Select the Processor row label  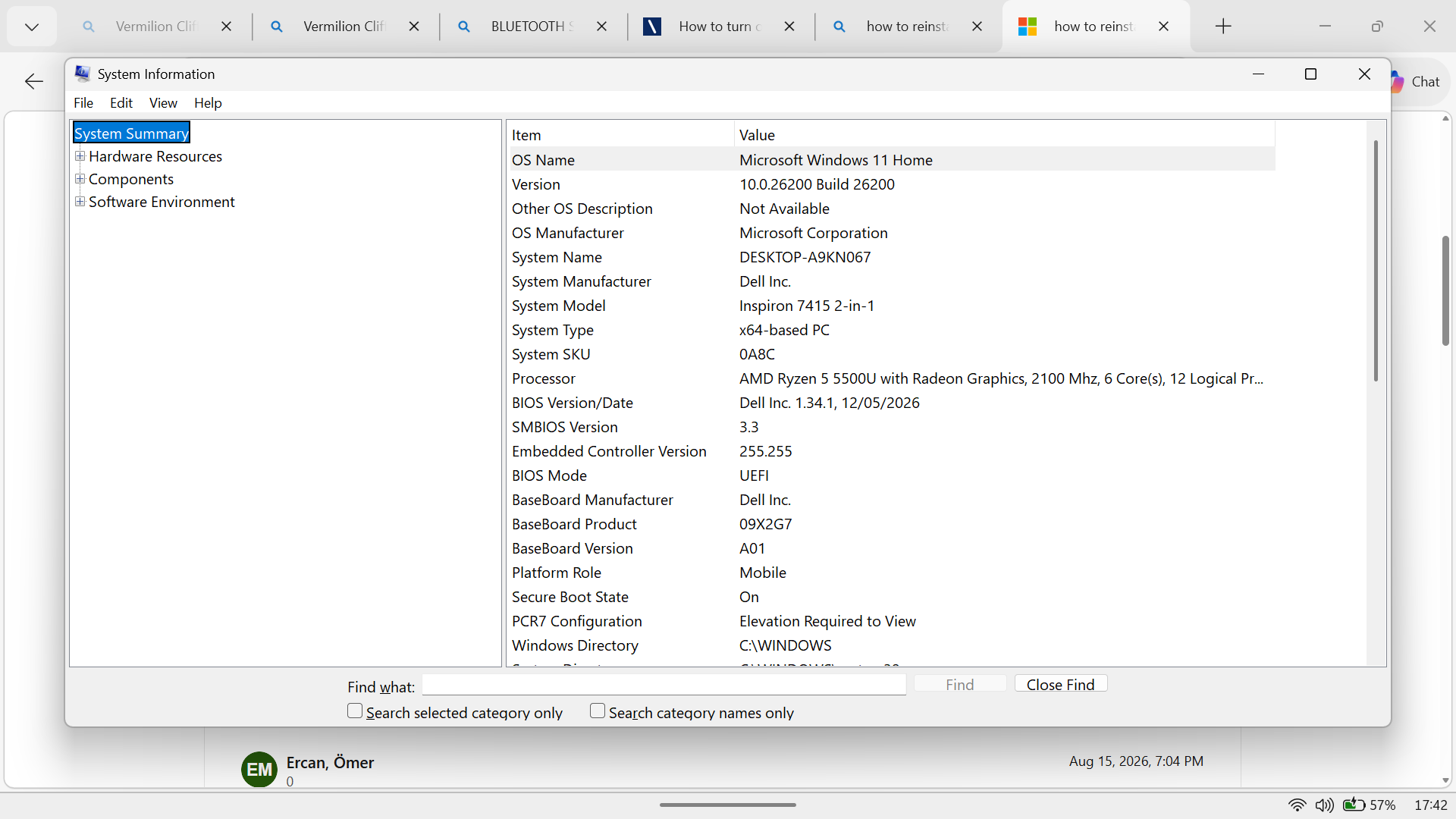(x=543, y=378)
